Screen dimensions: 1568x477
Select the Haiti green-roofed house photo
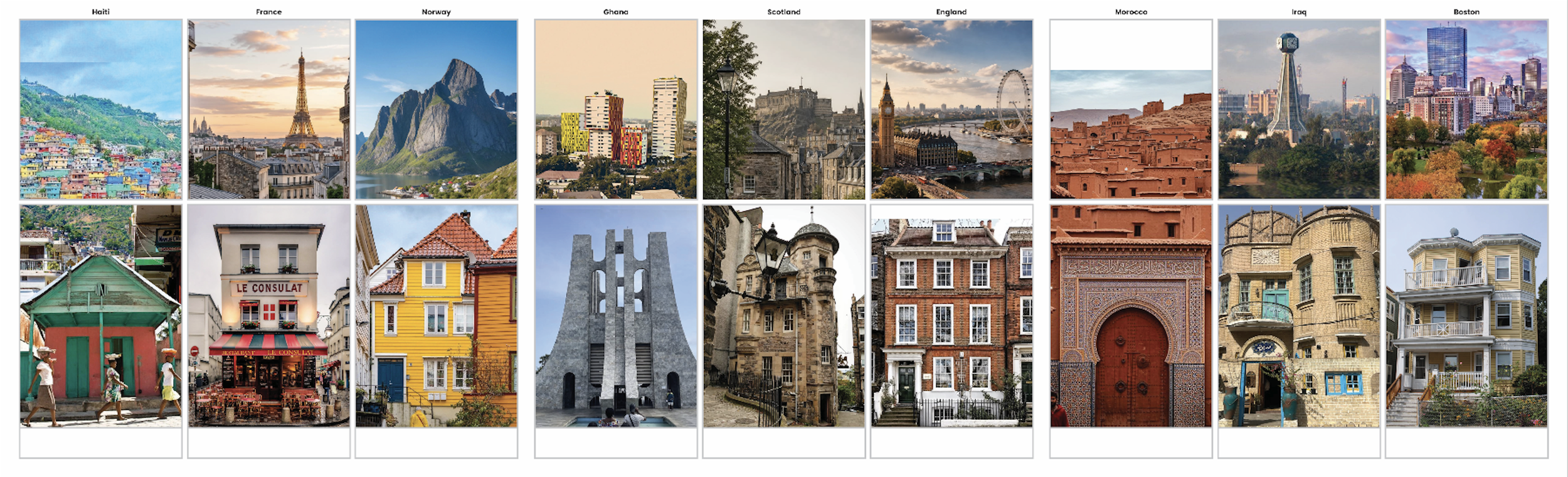tap(101, 316)
